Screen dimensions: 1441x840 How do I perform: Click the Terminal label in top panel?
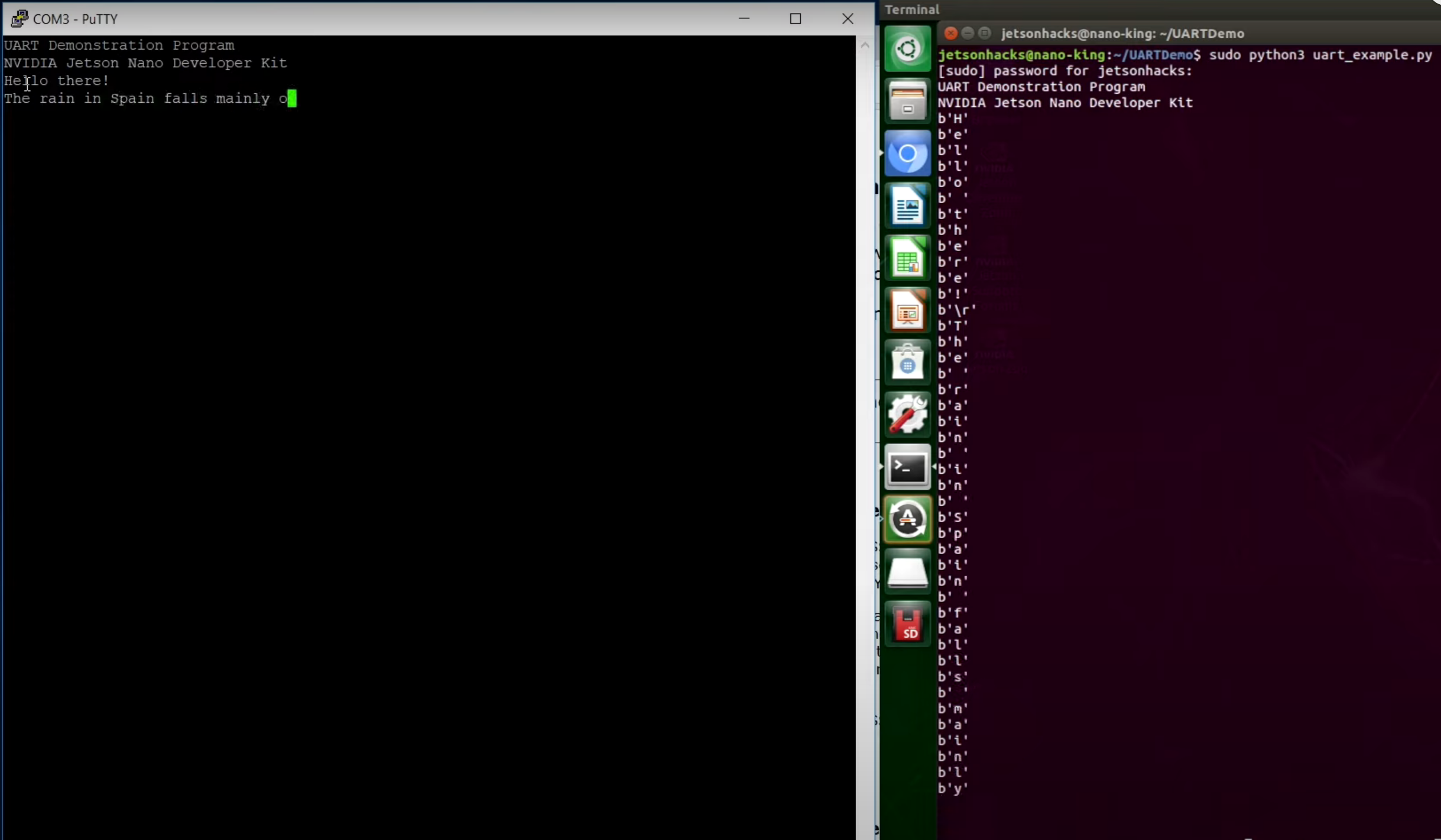tap(911, 9)
